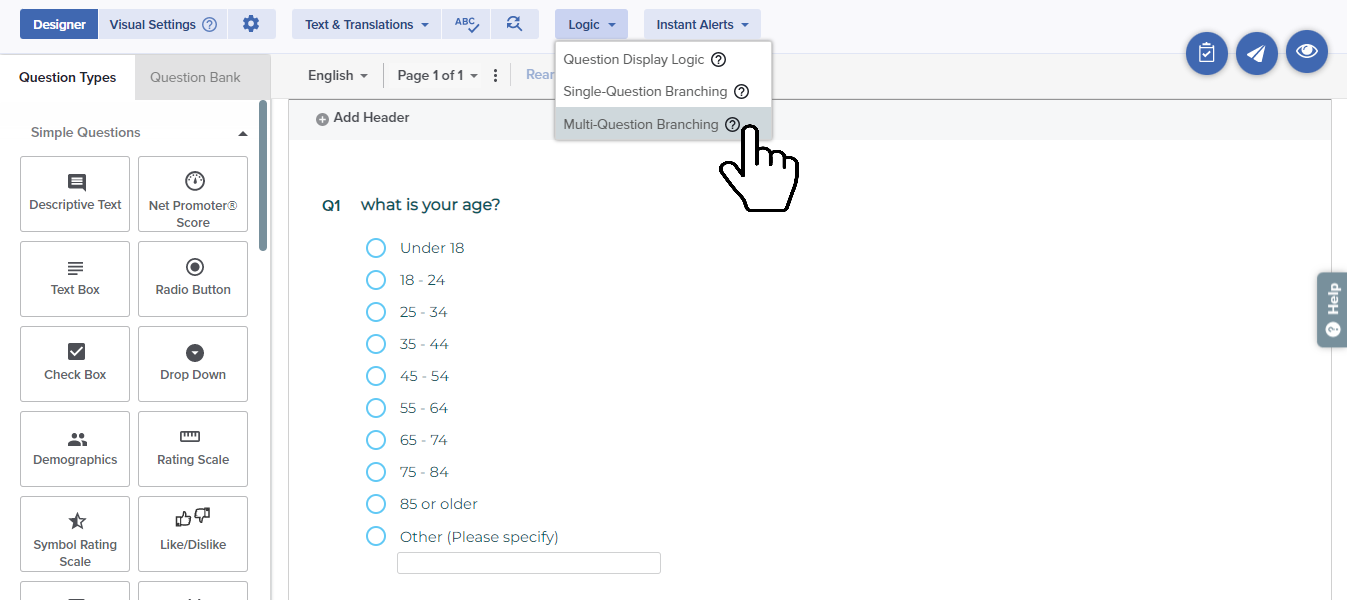Screen dimensions: 1347x600
Task: Click the spell check ABC icon
Action: 466,24
